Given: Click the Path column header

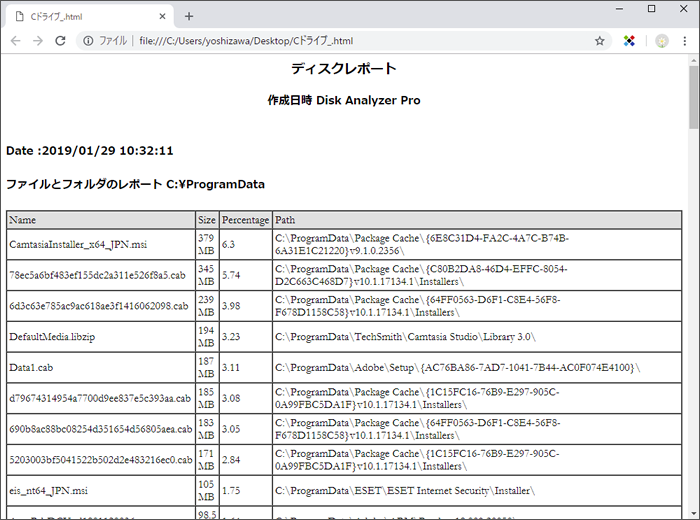Looking at the screenshot, I should tap(477, 220).
